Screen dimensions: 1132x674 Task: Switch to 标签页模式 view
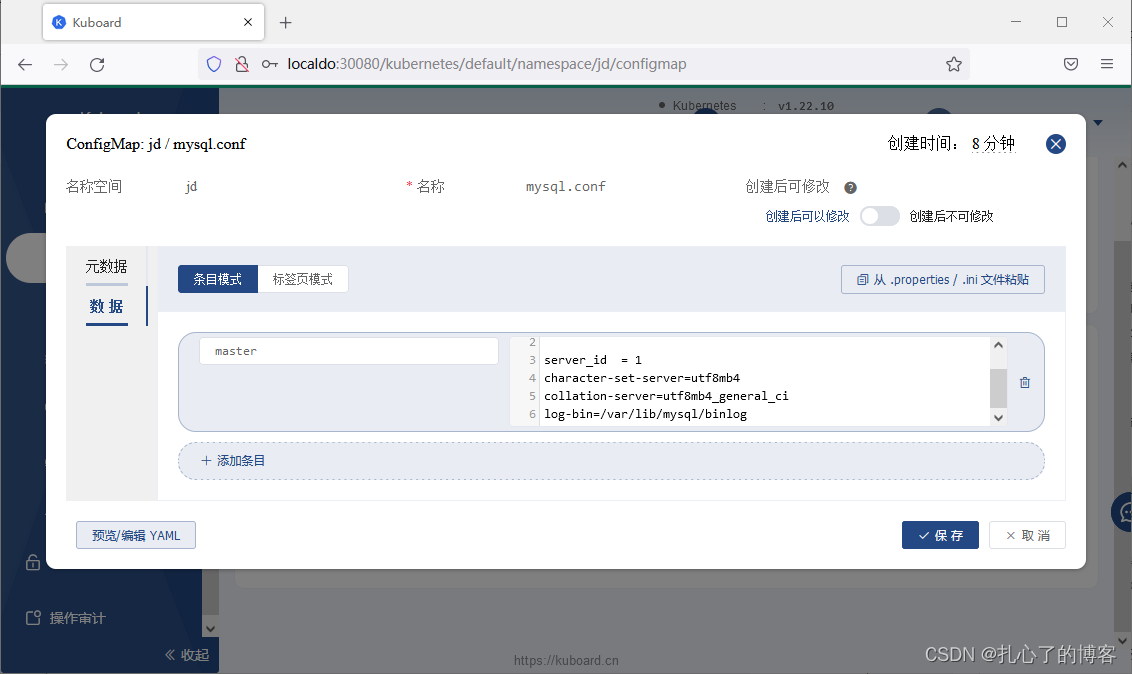[x=302, y=279]
